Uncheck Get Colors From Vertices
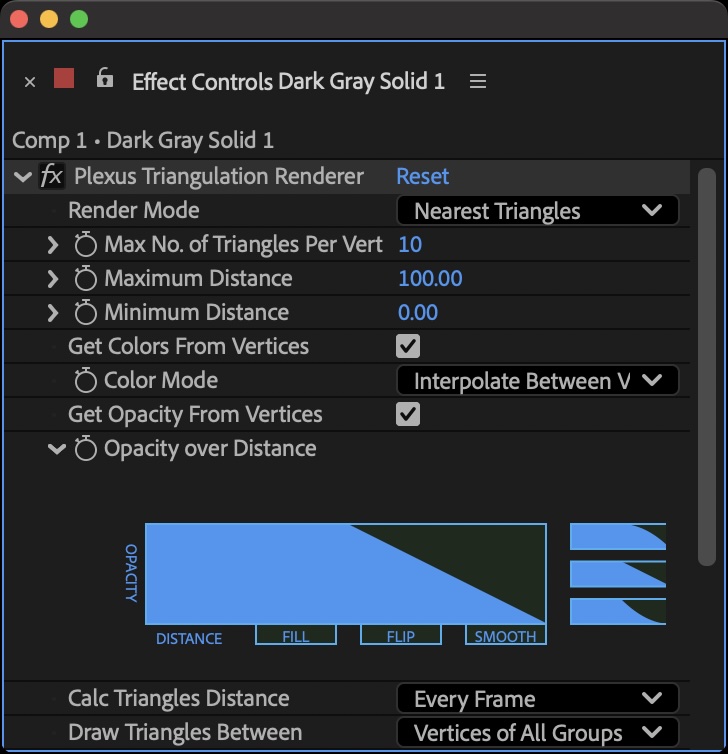The width and height of the screenshot is (728, 754). point(408,347)
